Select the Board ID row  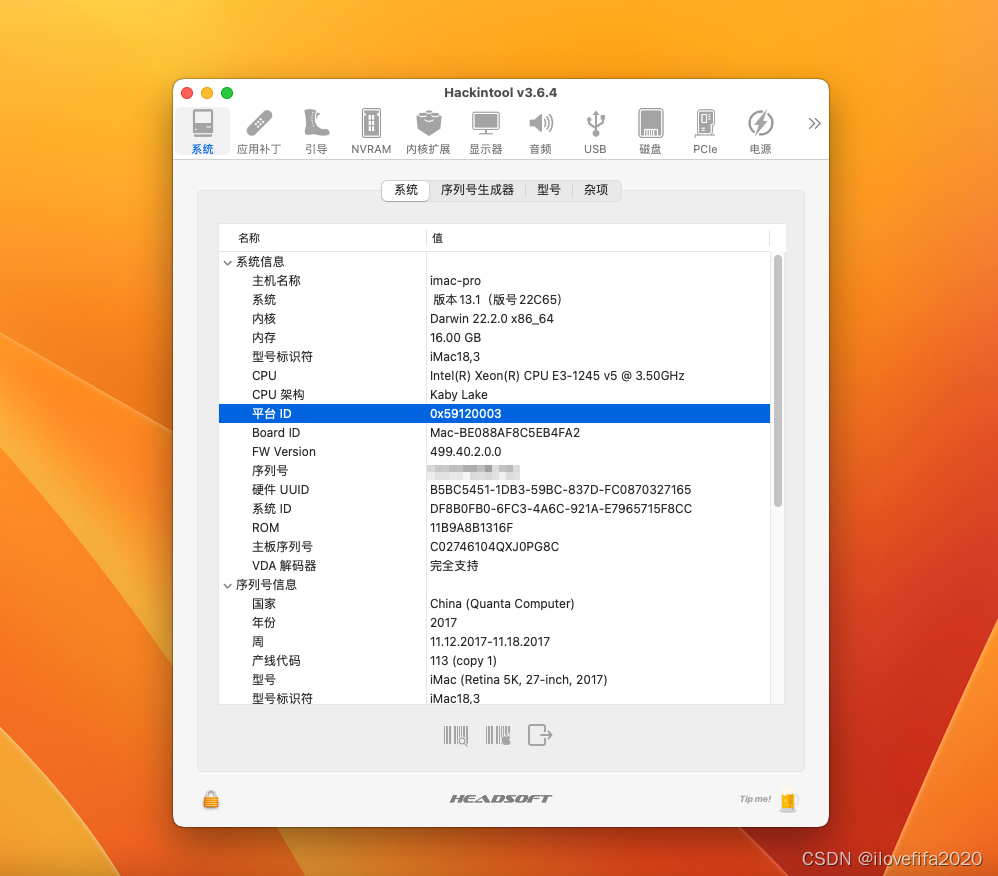494,433
